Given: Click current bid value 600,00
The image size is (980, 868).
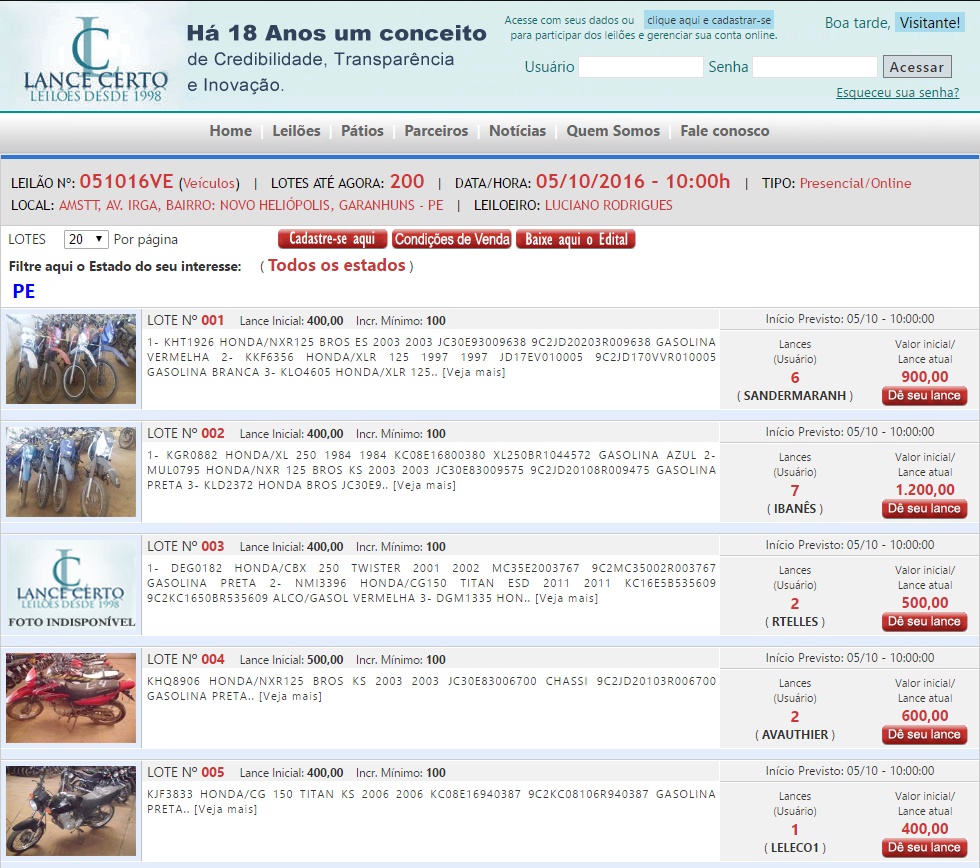Looking at the screenshot, I should 925,716.
